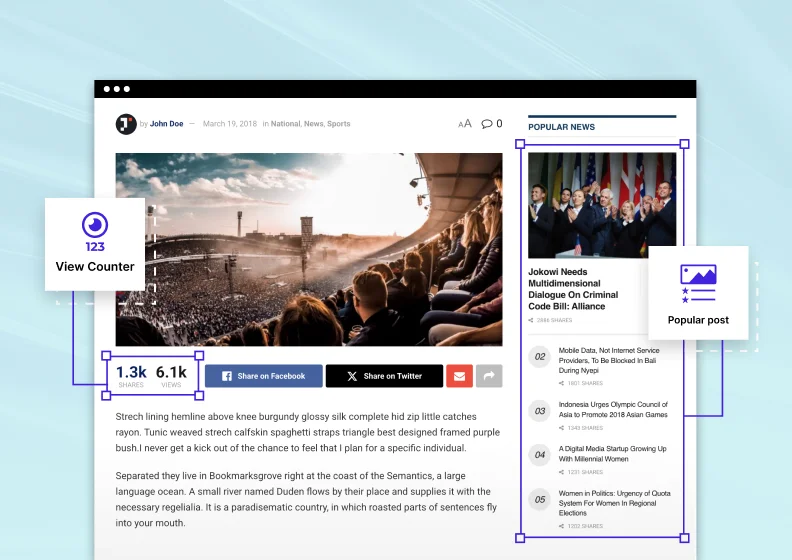Click the stadium crowd featured image
Image resolution: width=792 pixels, height=560 pixels.
(x=309, y=249)
